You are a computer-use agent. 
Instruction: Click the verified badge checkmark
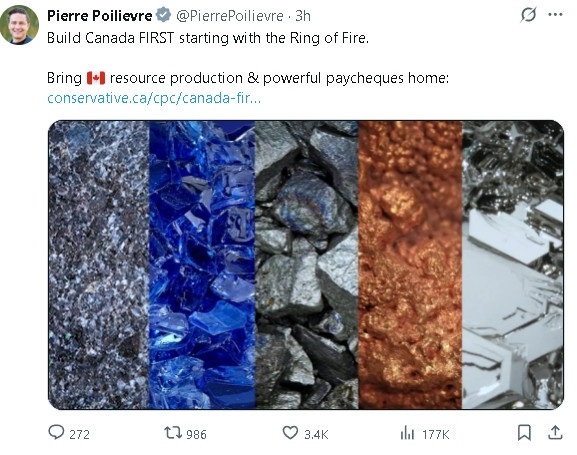tap(163, 15)
